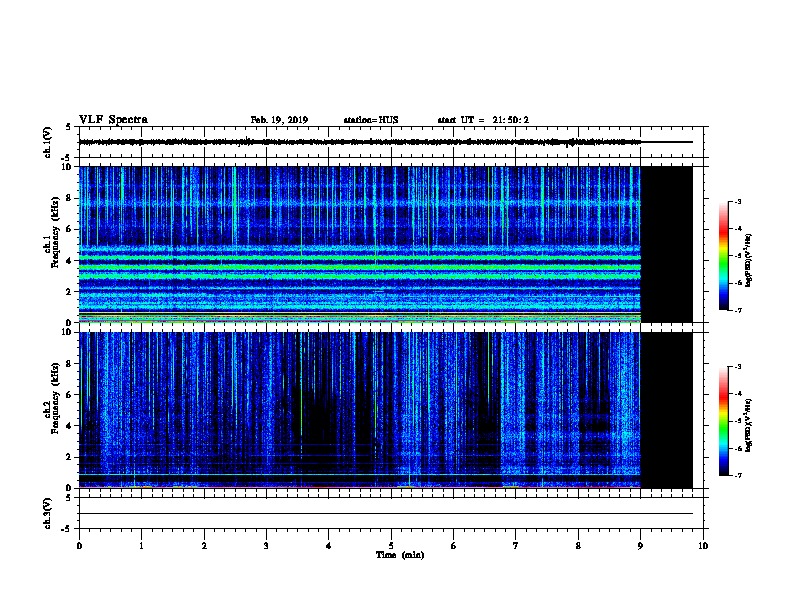Click the start UT = 21:50: 2 text

coord(483,120)
